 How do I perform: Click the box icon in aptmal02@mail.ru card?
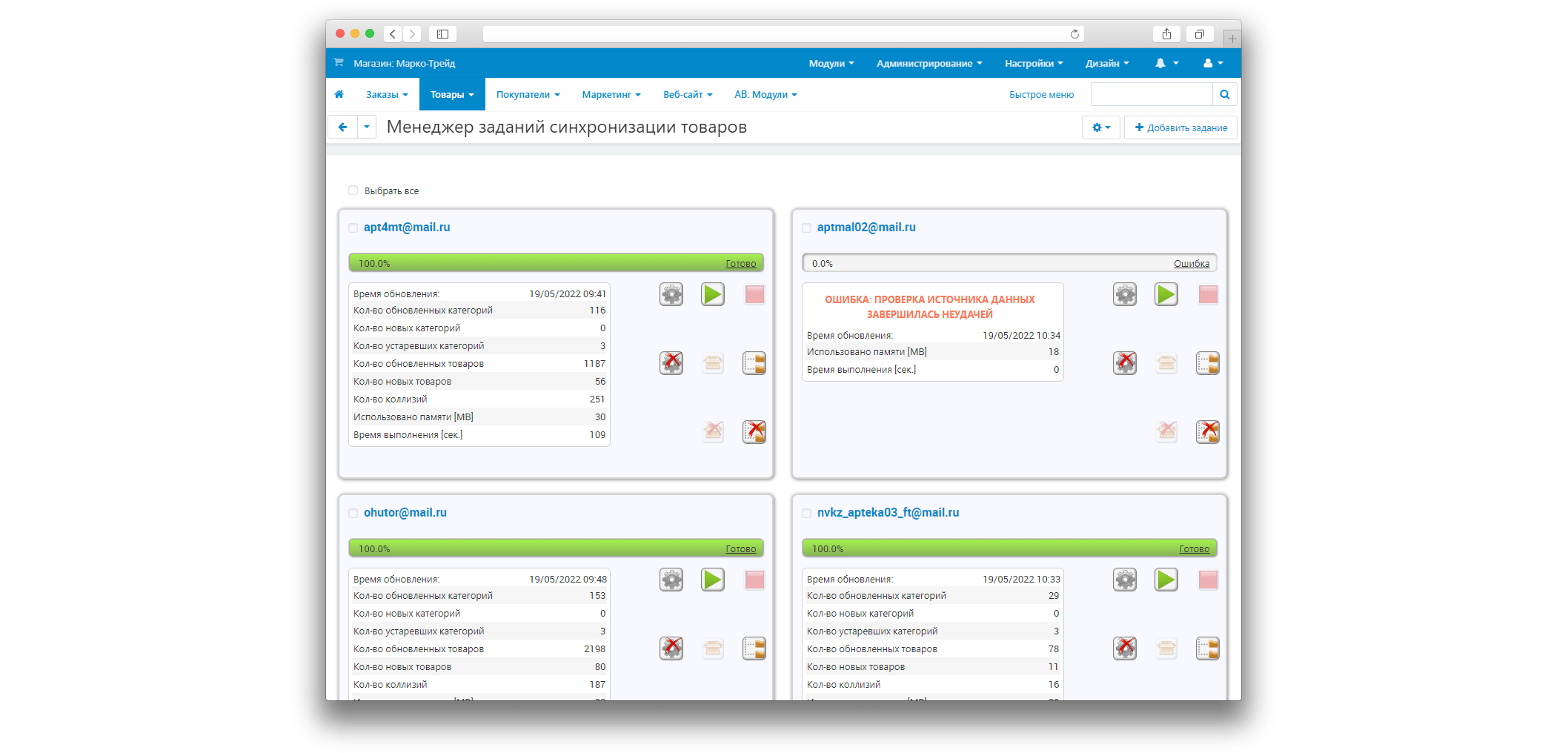tap(1166, 362)
